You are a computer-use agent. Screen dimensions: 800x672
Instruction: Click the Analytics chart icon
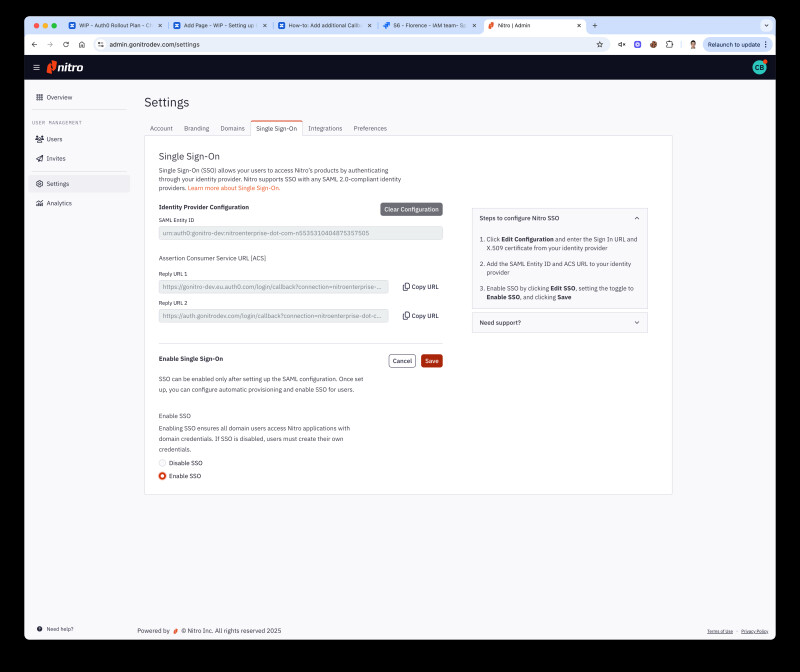pos(39,203)
